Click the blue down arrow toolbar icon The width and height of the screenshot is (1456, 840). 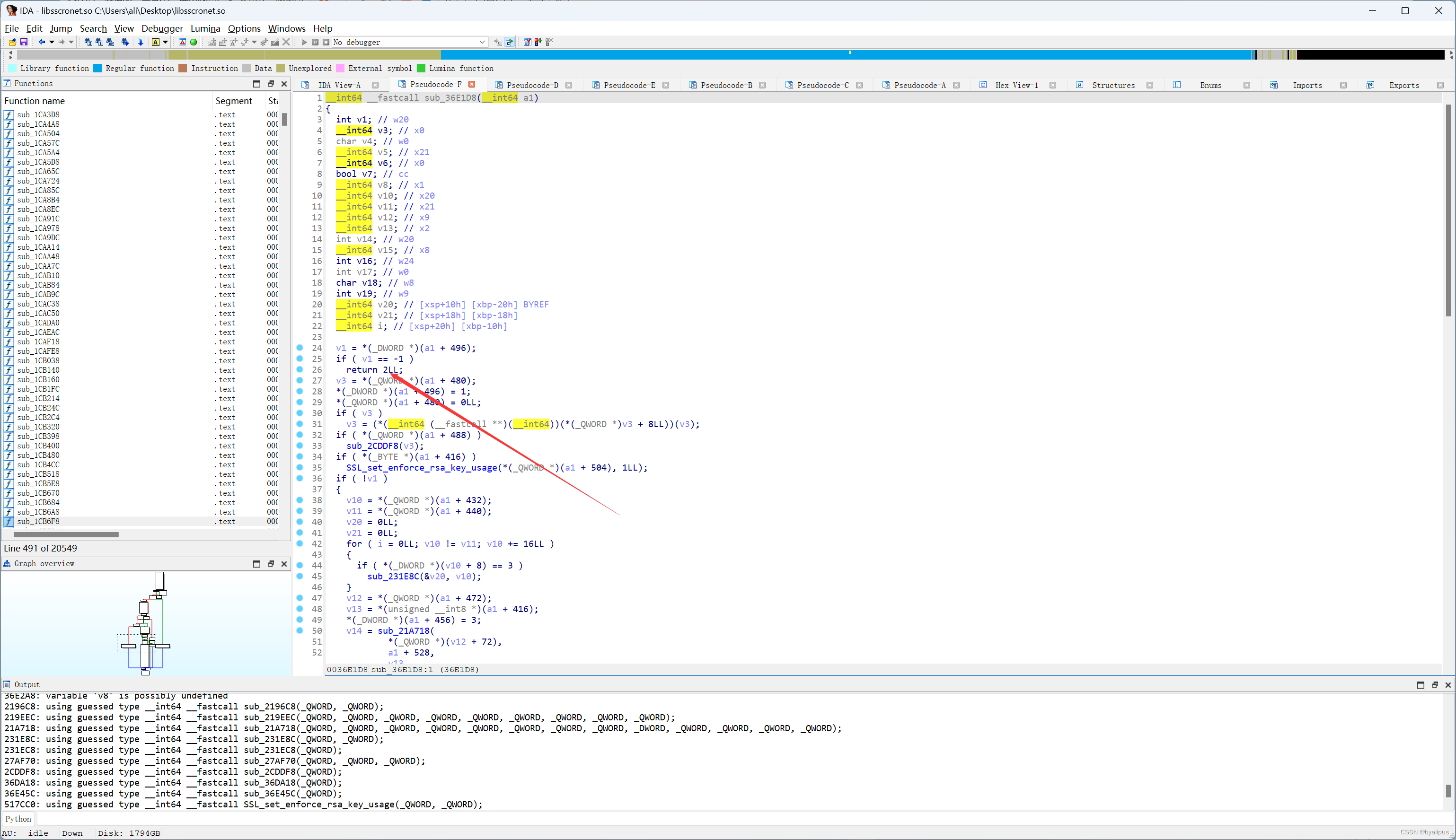pyautogui.click(x=140, y=42)
